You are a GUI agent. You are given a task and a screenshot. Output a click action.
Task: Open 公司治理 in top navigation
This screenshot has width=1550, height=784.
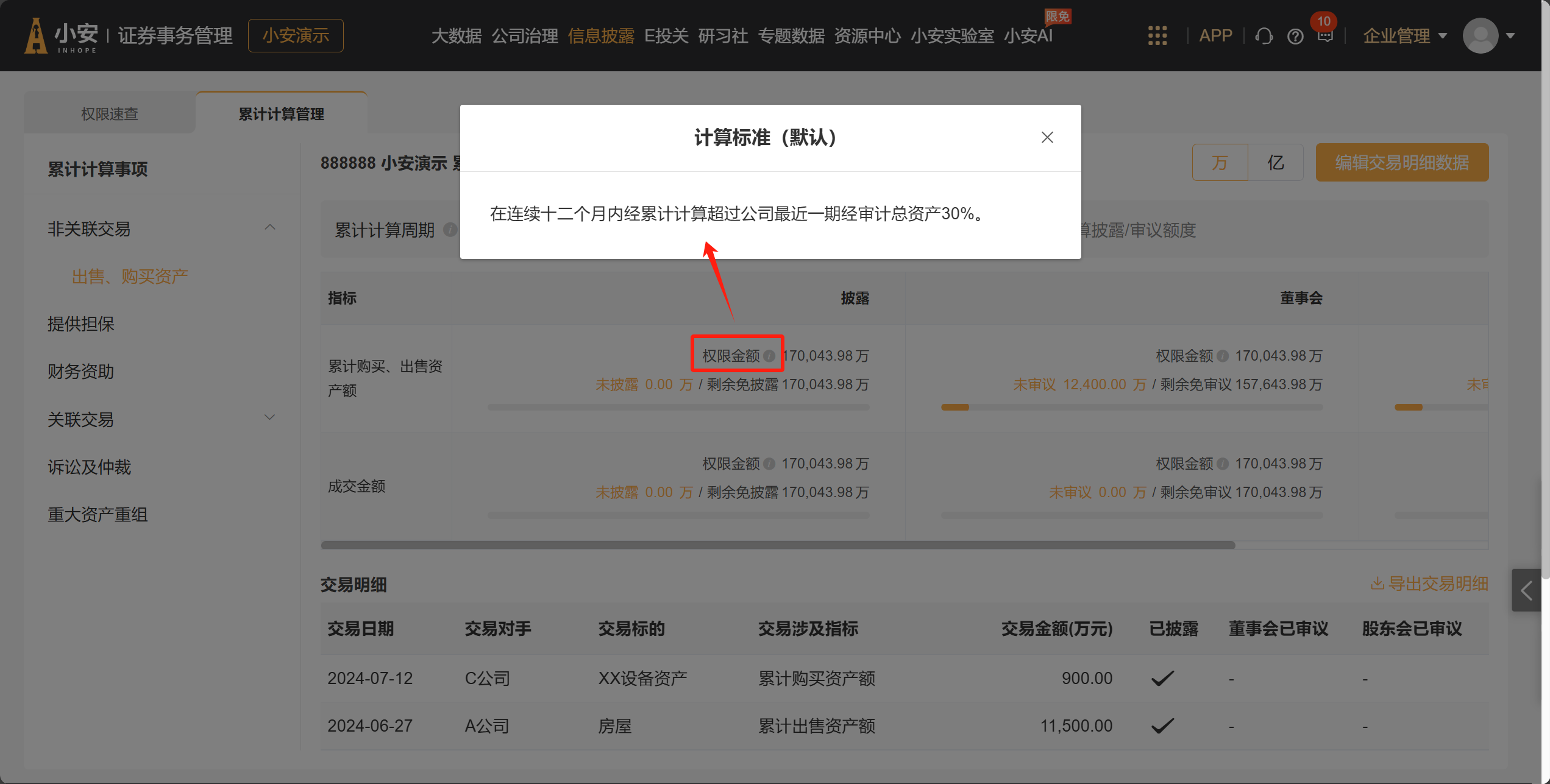(x=524, y=36)
